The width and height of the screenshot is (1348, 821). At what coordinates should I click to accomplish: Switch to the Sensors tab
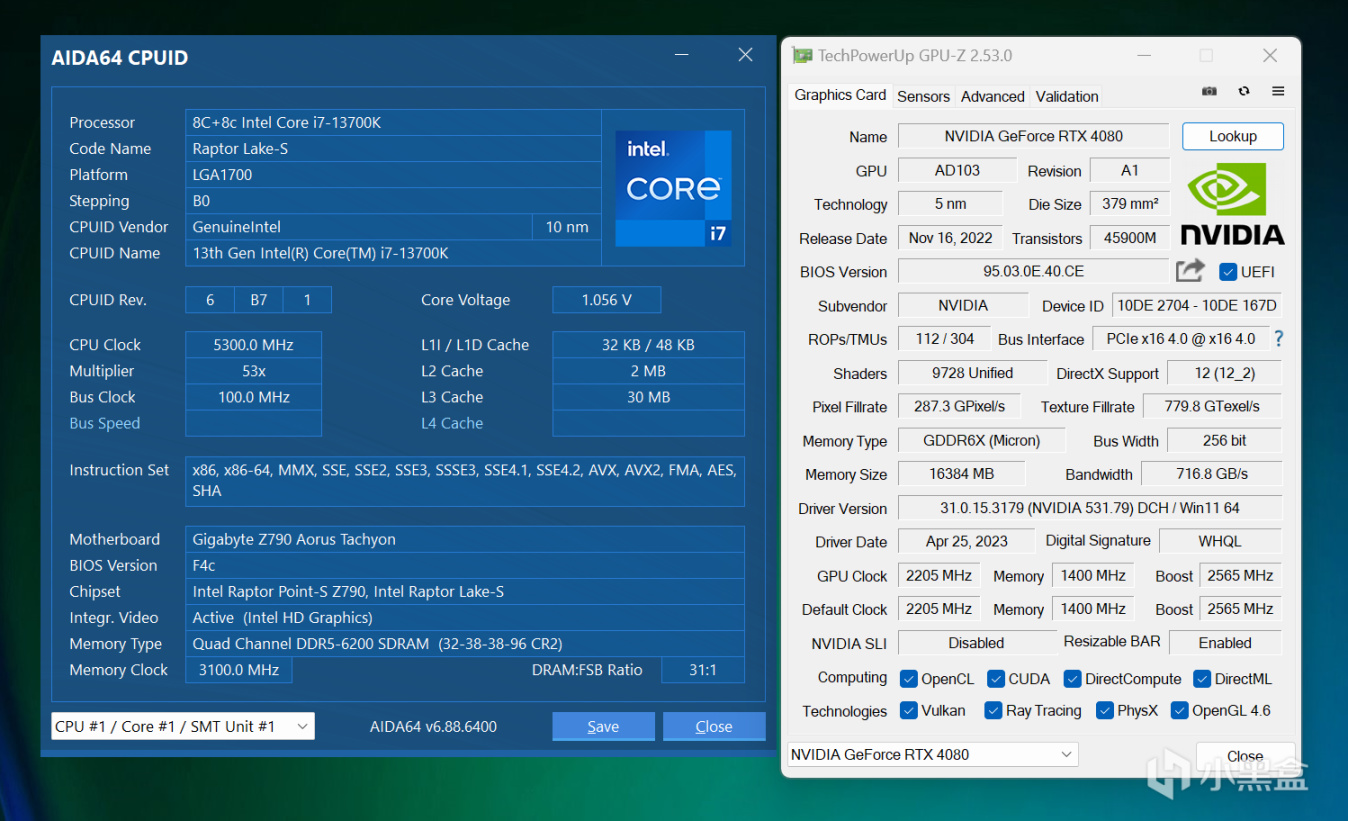pos(923,96)
